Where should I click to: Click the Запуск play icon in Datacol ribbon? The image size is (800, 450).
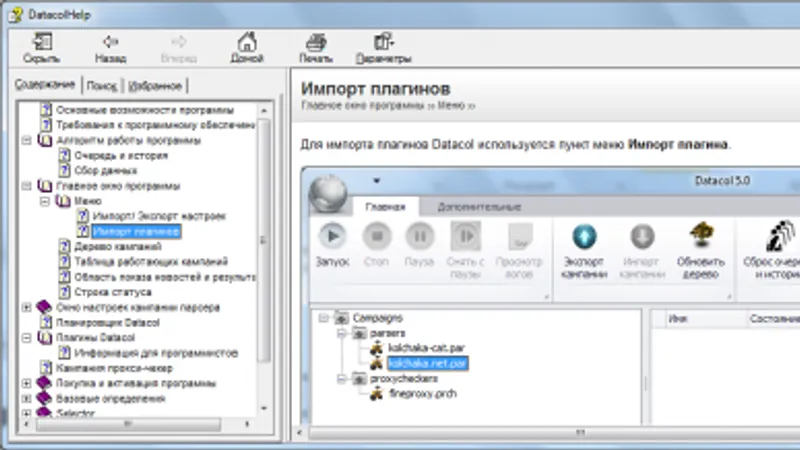coord(332,236)
